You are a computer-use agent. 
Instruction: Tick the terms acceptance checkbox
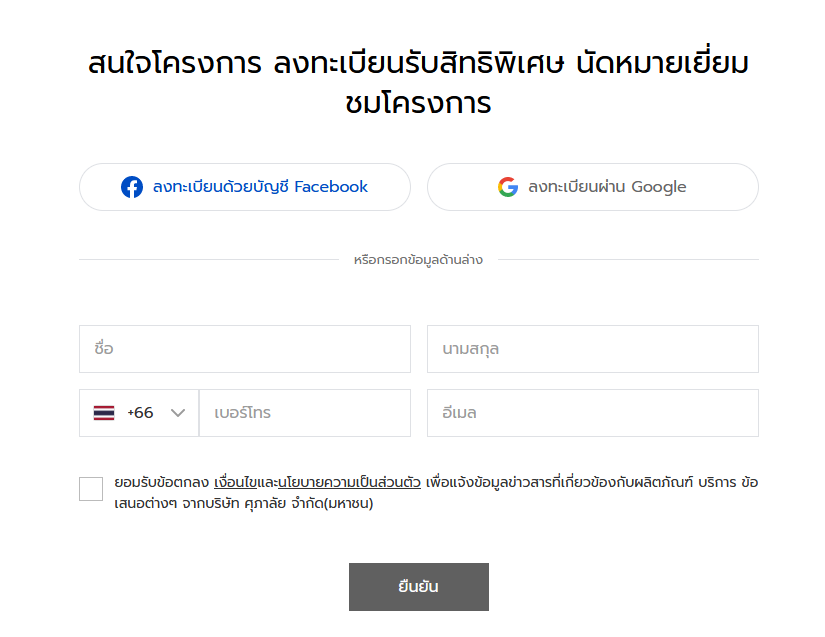point(91,489)
